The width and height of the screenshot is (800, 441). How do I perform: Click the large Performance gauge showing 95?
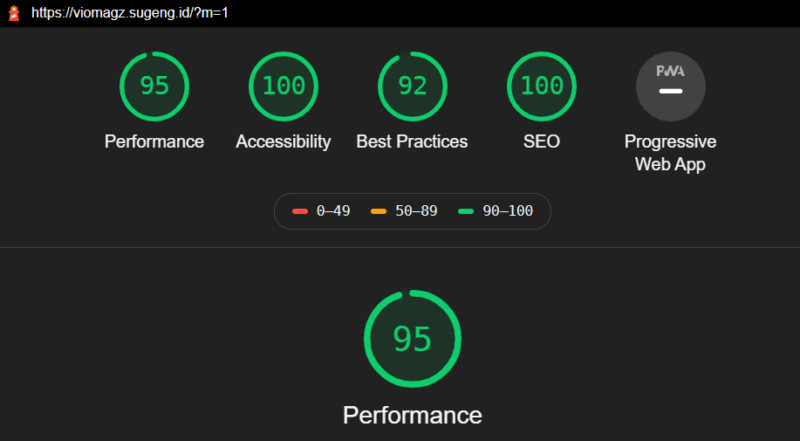[x=412, y=339]
